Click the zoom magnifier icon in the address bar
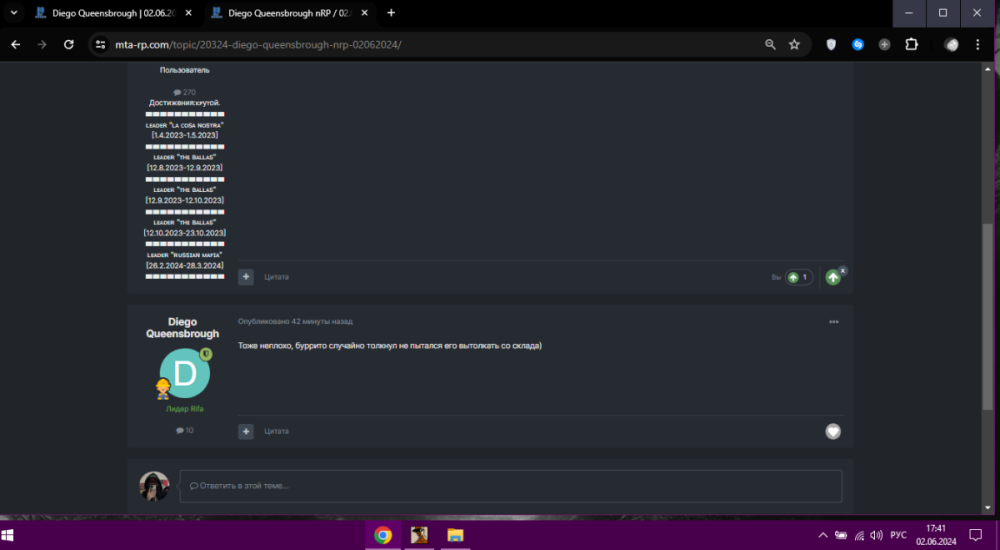The width and height of the screenshot is (1000, 550). [770, 44]
